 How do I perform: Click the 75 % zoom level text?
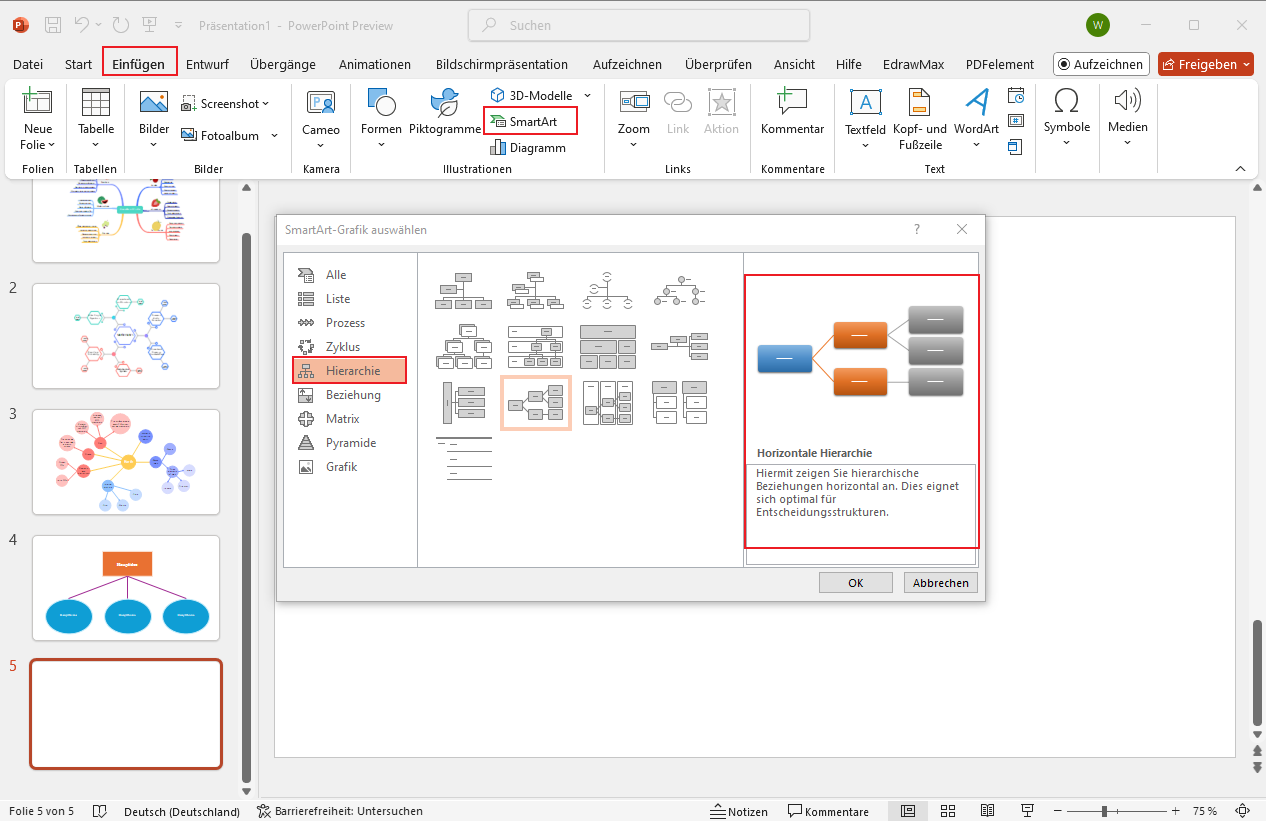click(1205, 811)
